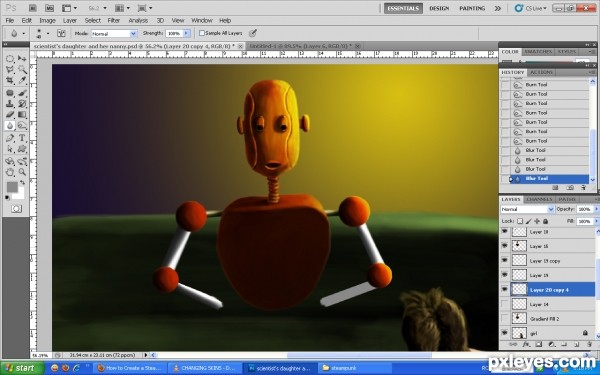The width and height of the screenshot is (600, 375).
Task: Click the Windows start button
Action: click(x=21, y=368)
